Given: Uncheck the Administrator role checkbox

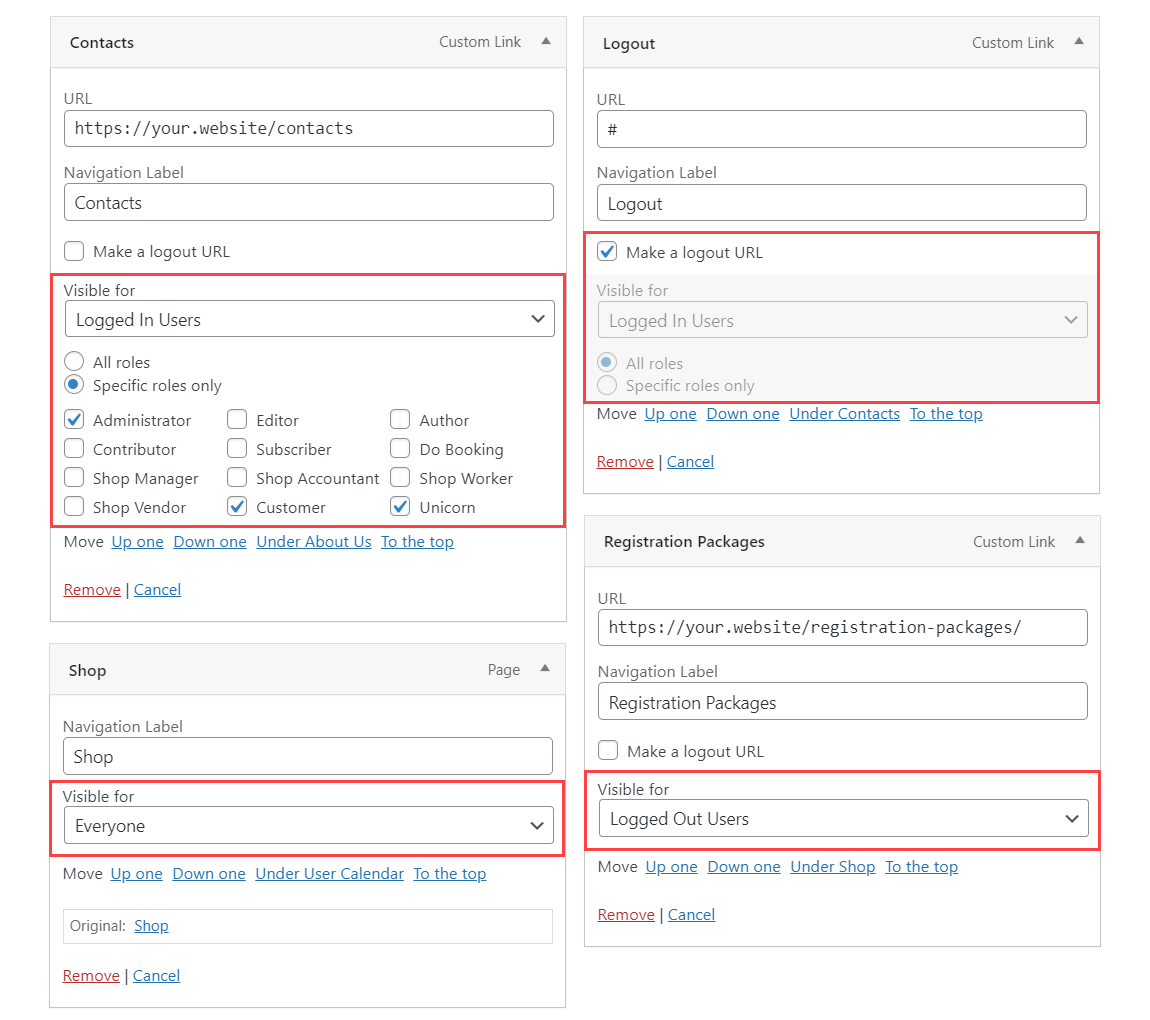Looking at the screenshot, I should 74,419.
